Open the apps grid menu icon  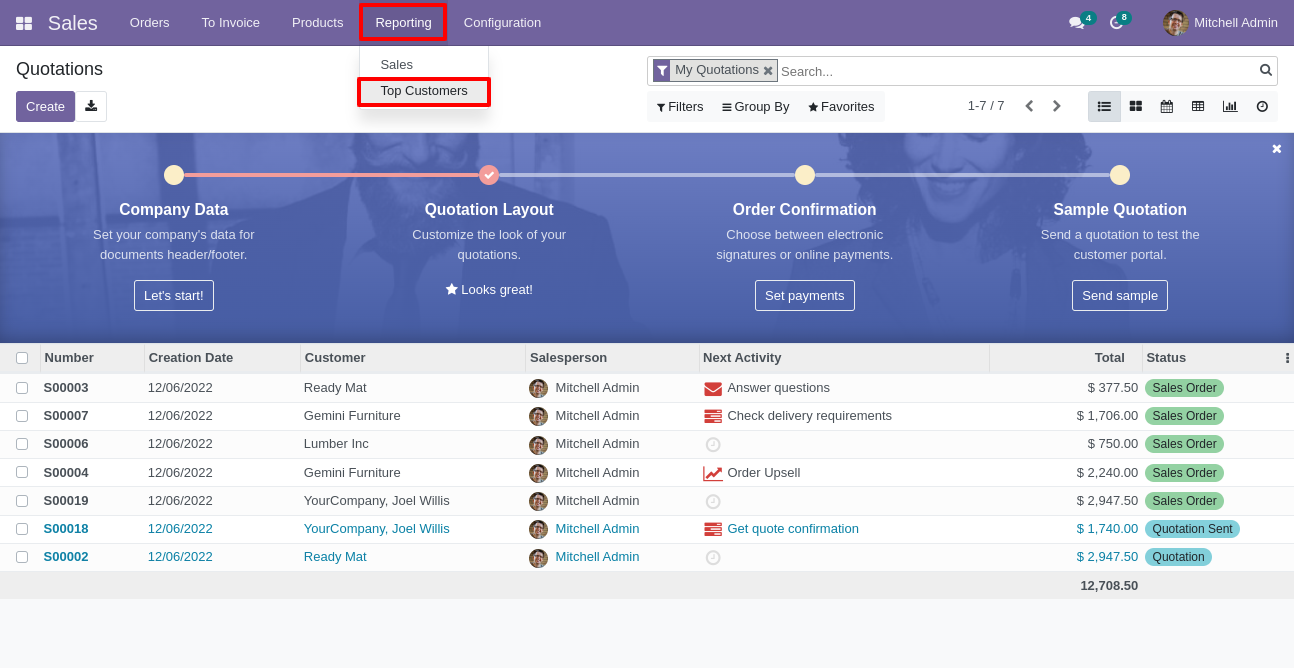24,23
